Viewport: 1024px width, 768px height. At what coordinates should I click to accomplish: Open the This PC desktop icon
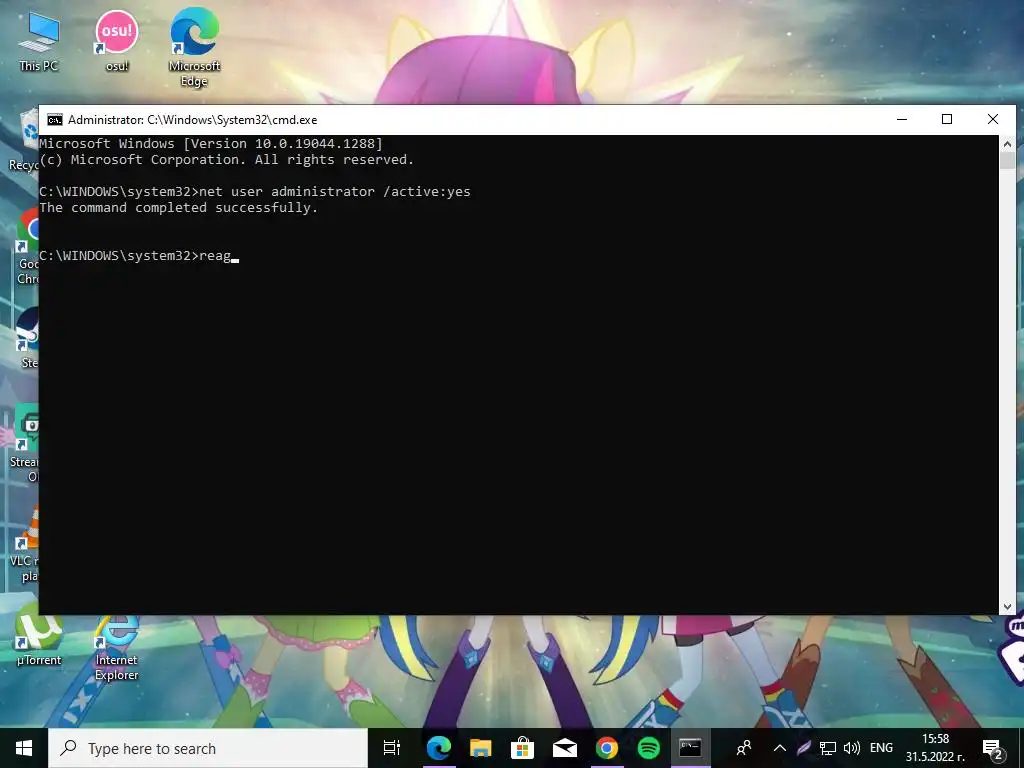click(39, 40)
